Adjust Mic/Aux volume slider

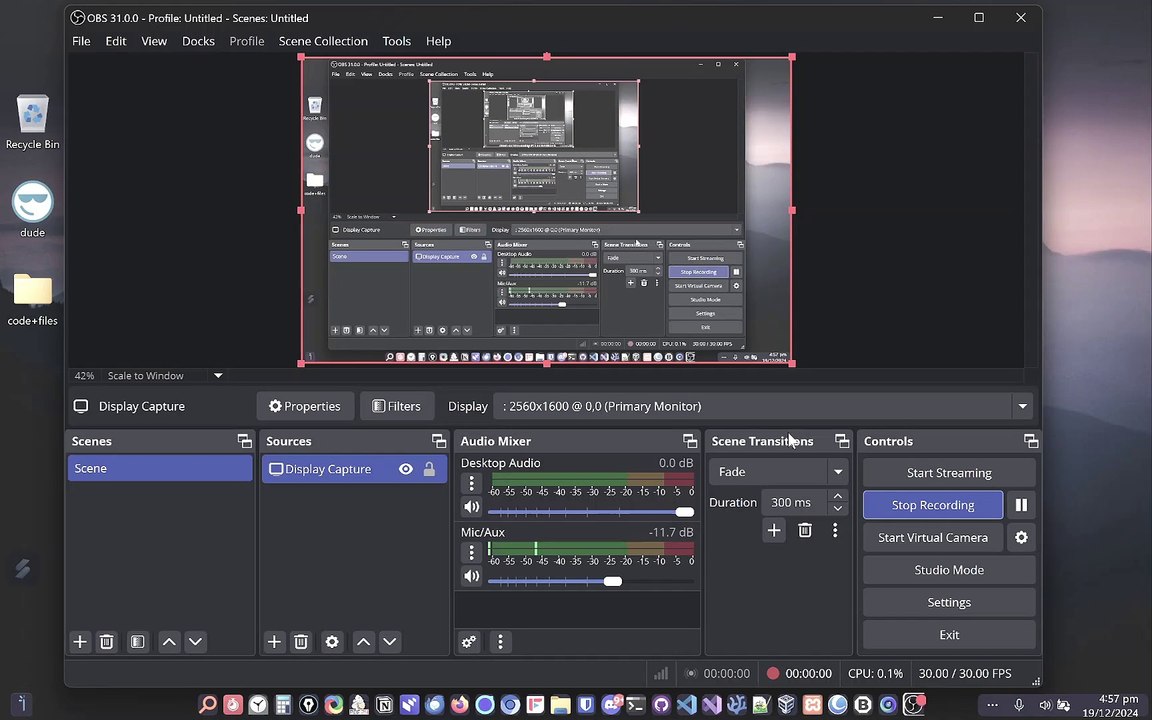[x=591, y=581]
